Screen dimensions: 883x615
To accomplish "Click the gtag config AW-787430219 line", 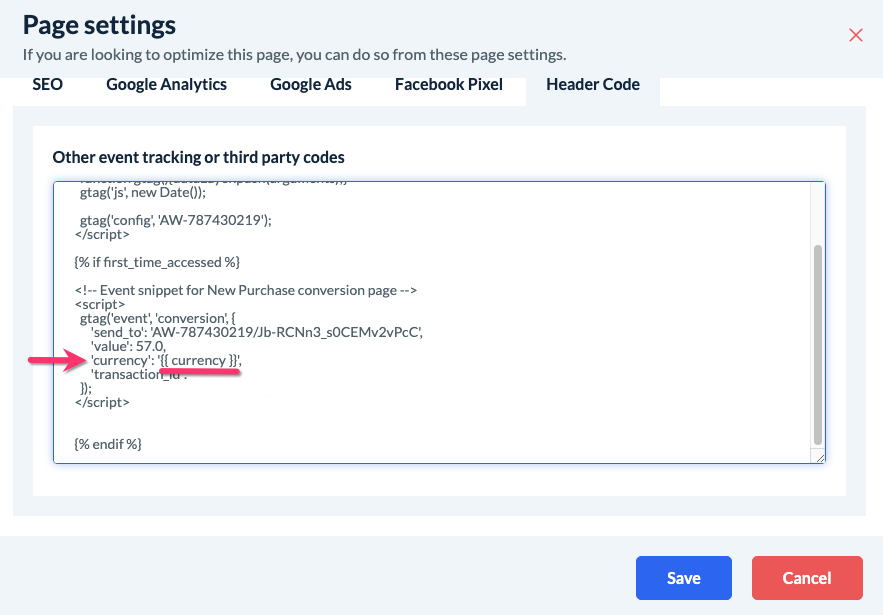I will click(175, 220).
